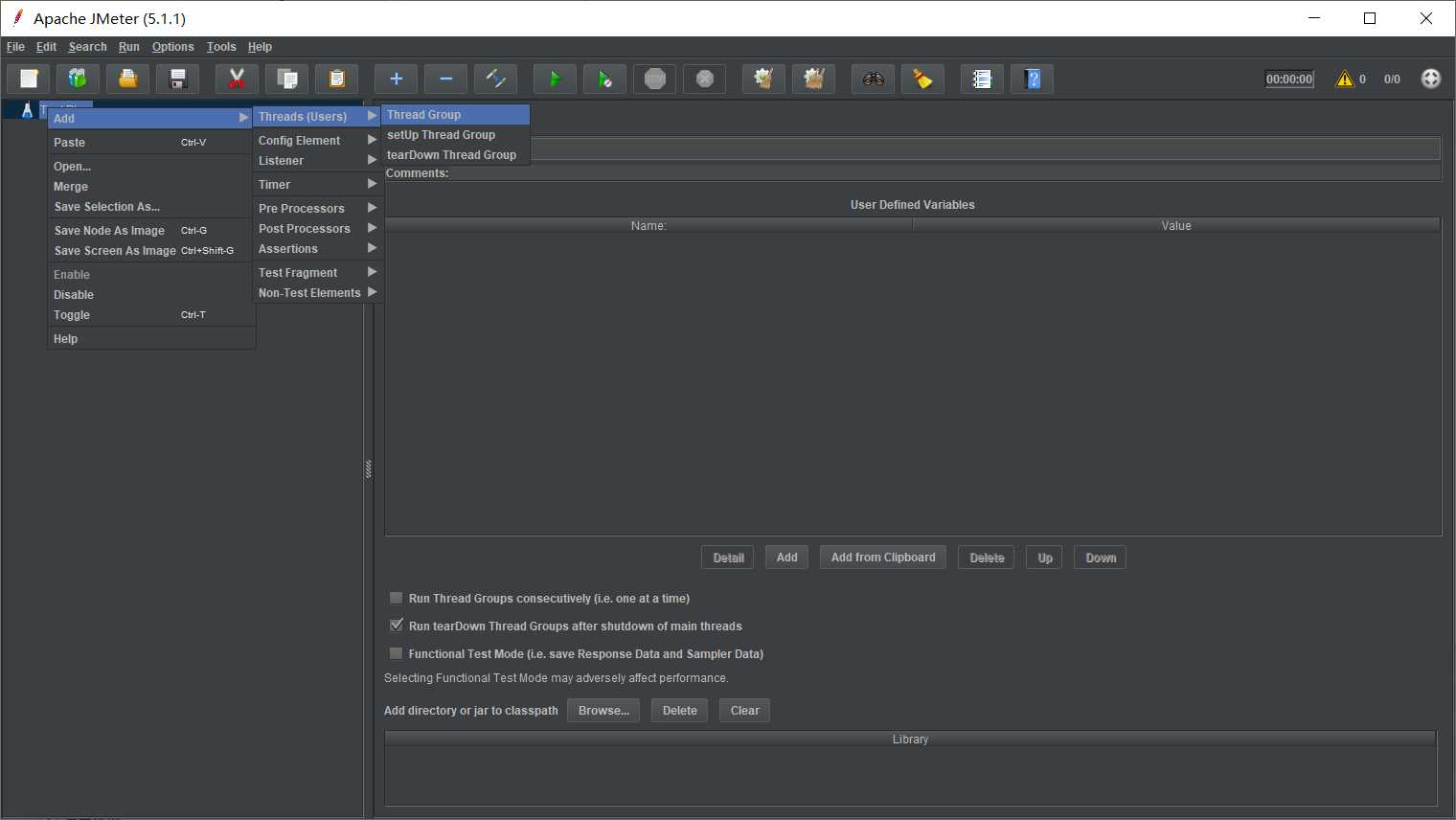Click the New test plan icon
Screen dimensions: 1456x820
pyautogui.click(x=29, y=79)
